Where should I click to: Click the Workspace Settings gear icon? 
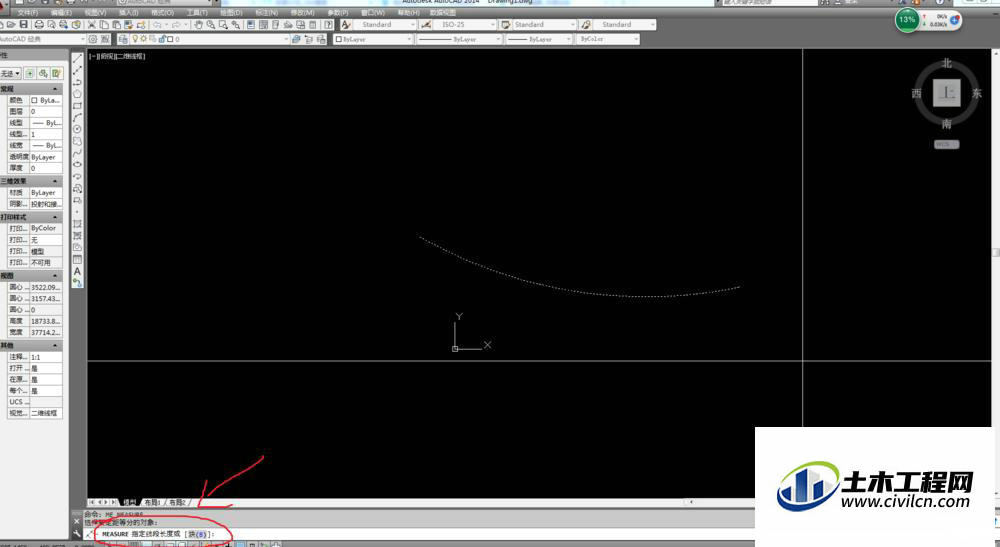pos(93,40)
